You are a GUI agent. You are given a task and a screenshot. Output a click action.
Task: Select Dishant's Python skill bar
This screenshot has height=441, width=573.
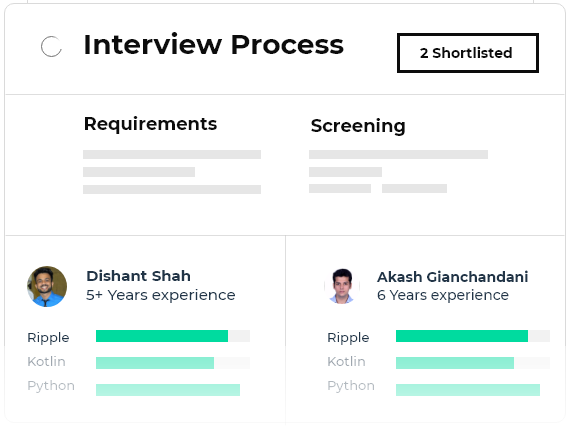point(168,390)
